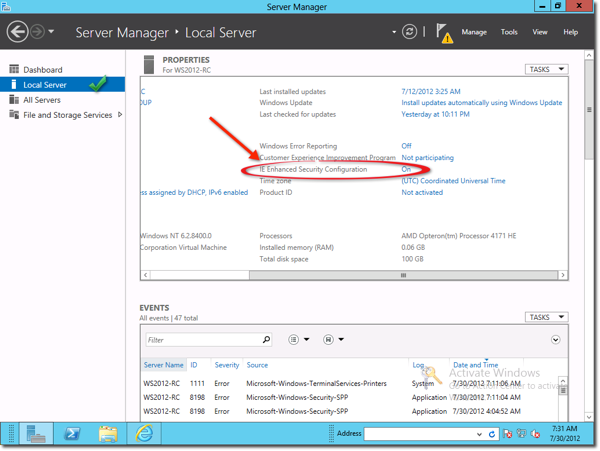Click the properties horizontal scrollbar thumb
Screen dimensions: 600x451
[403, 275]
